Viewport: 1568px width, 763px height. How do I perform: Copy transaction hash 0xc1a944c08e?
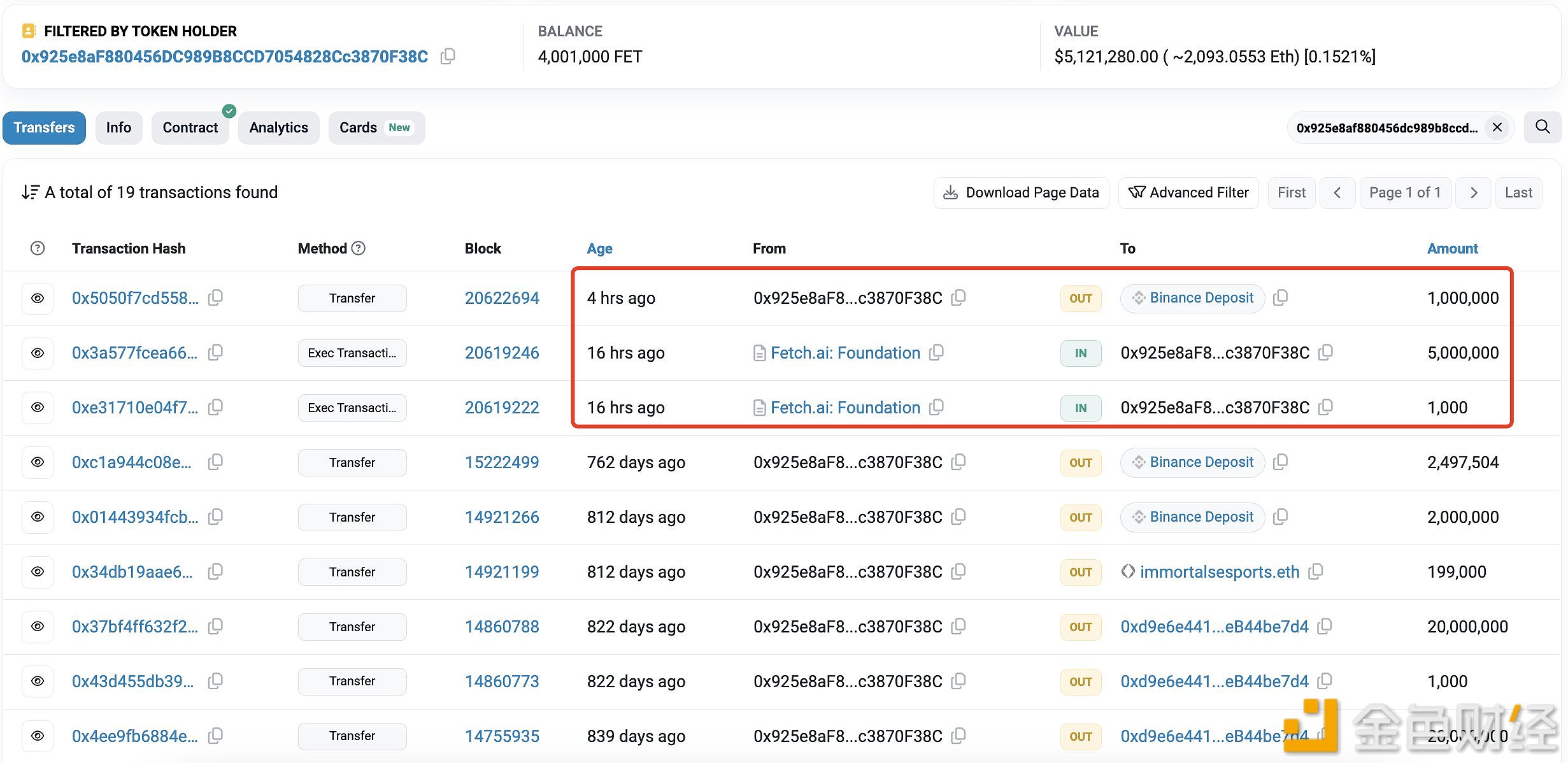[216, 462]
